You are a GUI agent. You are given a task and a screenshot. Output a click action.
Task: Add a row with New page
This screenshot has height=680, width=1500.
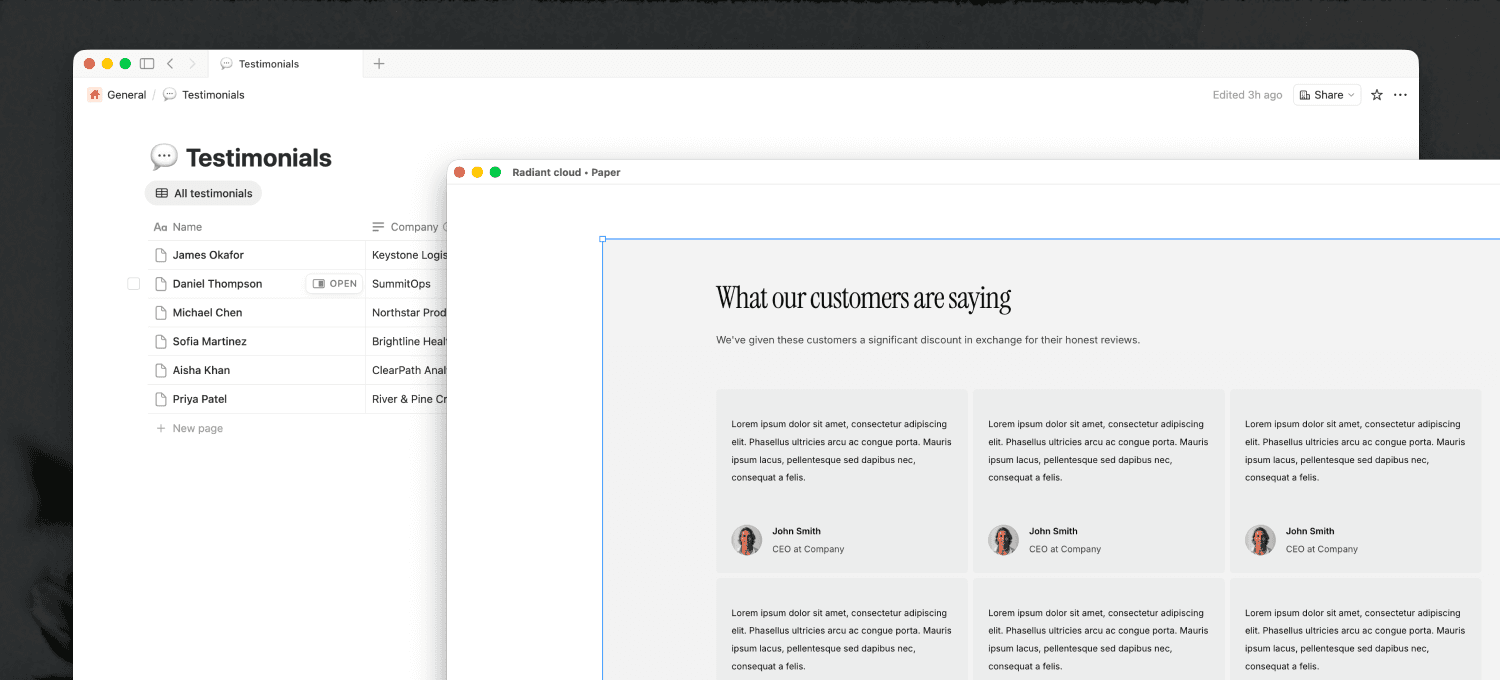[189, 428]
